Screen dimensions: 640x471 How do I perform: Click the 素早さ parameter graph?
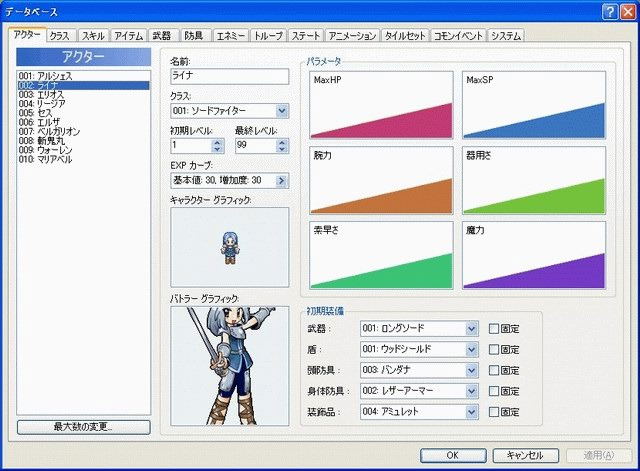point(380,255)
